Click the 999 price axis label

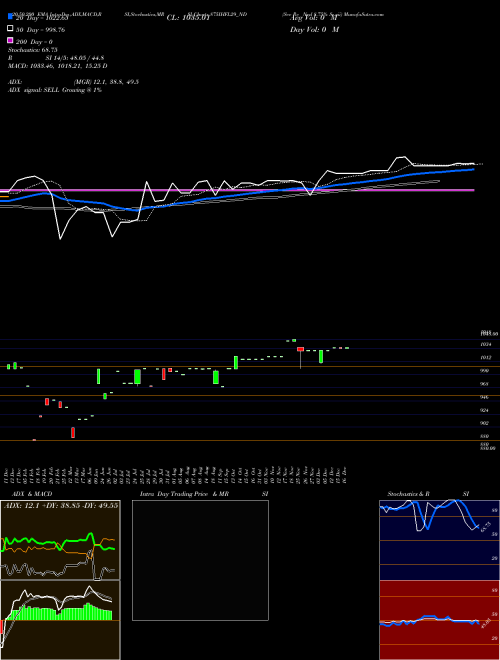click(485, 370)
